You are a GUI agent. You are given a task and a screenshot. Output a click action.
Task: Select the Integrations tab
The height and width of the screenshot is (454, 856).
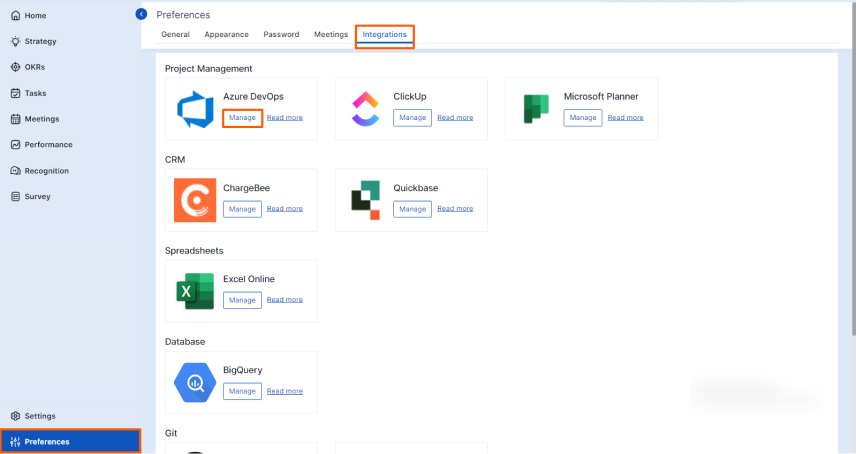point(384,34)
